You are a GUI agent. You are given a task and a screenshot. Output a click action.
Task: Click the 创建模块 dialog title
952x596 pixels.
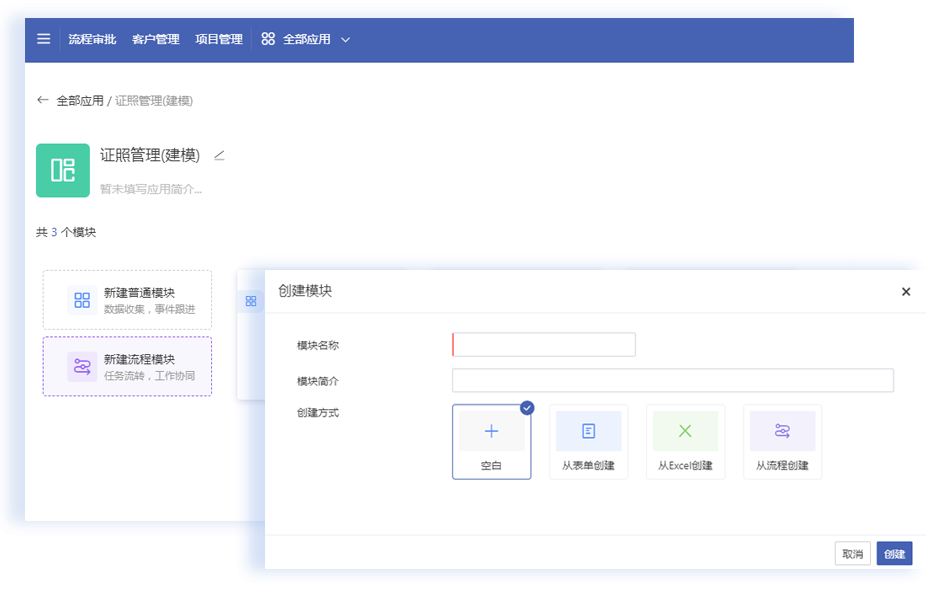point(305,291)
